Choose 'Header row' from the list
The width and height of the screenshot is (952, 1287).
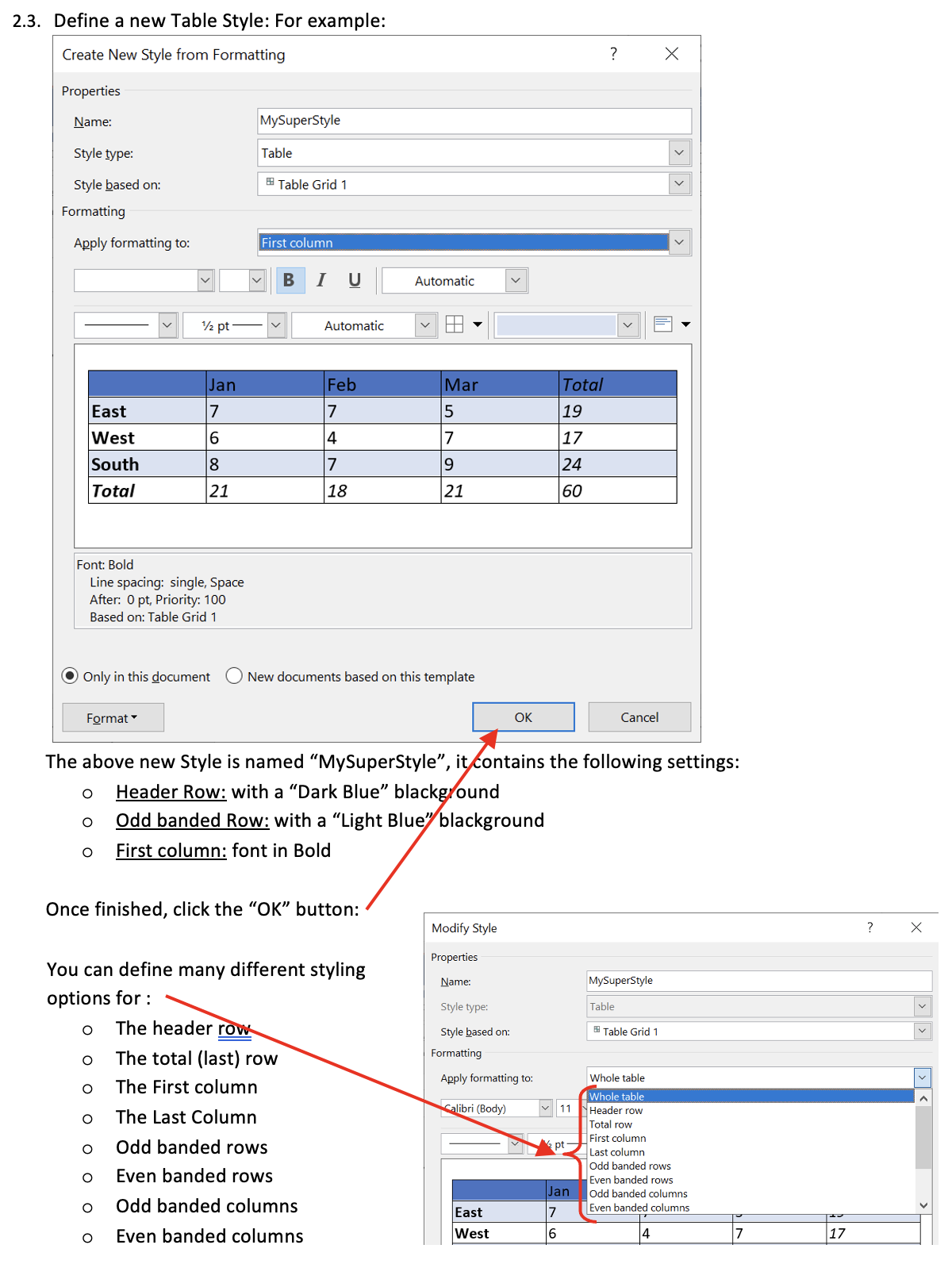[616, 1111]
